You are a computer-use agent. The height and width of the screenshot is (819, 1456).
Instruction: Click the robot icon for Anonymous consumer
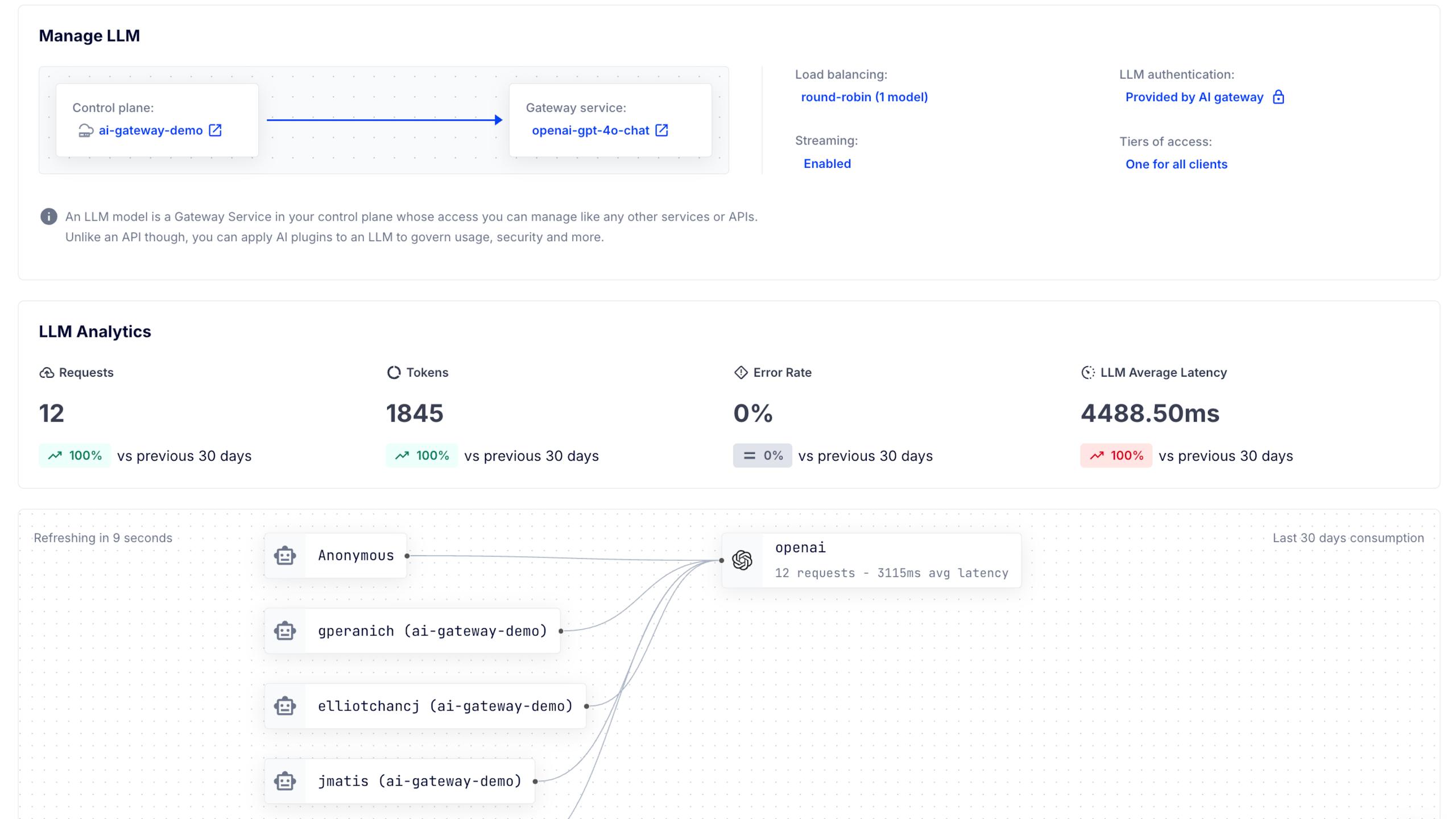[x=285, y=556]
